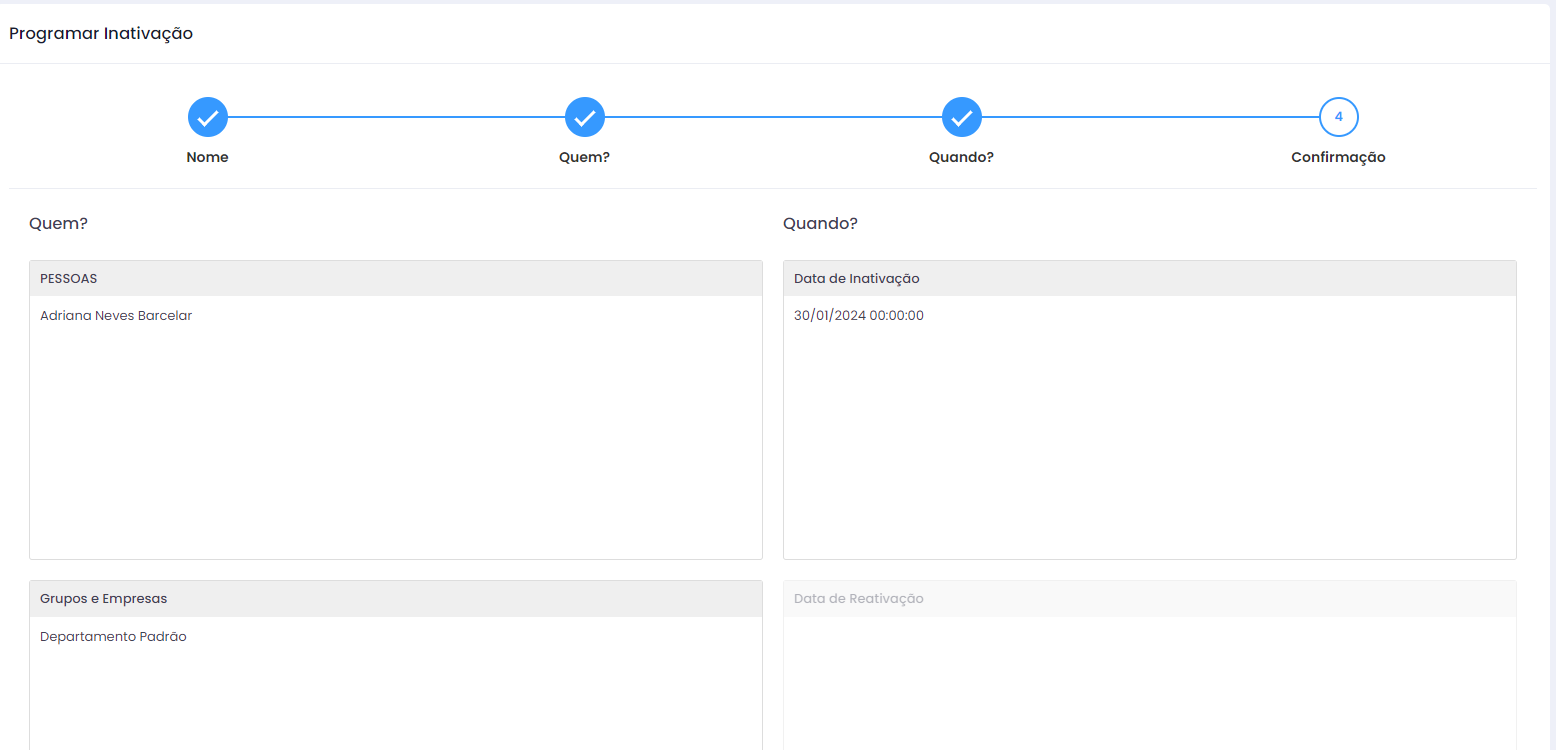Go to the Nome step label
1556x750 pixels.
208,157
